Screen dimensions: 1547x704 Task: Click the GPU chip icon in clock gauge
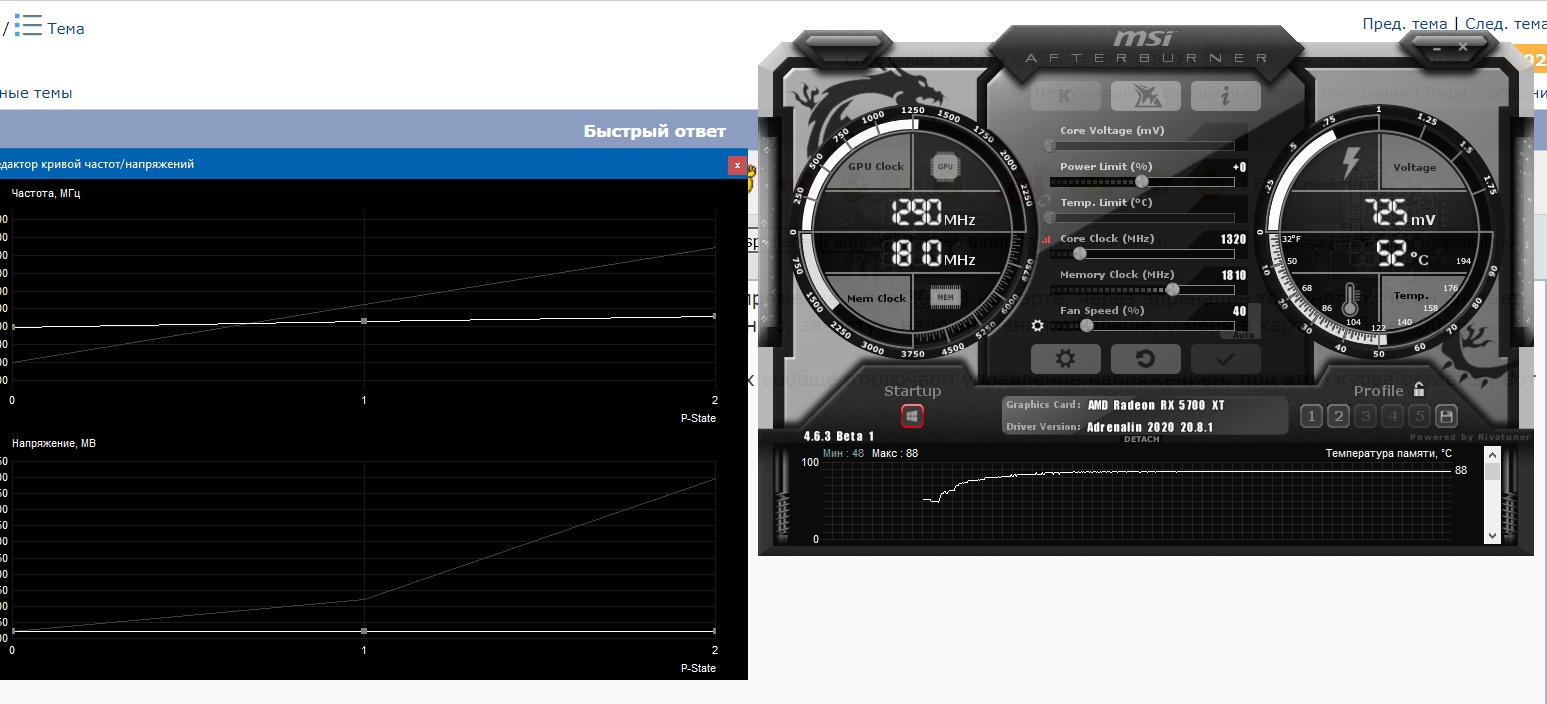(945, 166)
